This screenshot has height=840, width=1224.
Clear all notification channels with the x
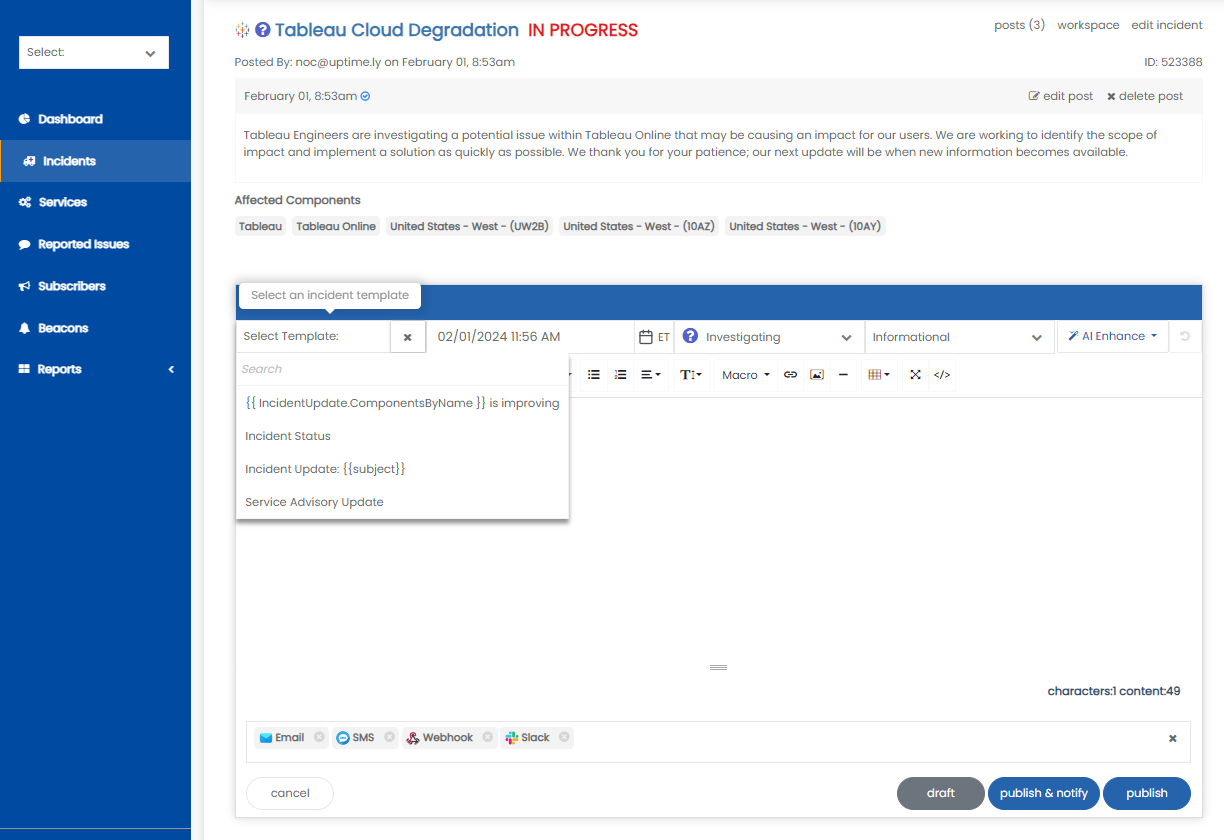(x=1173, y=738)
